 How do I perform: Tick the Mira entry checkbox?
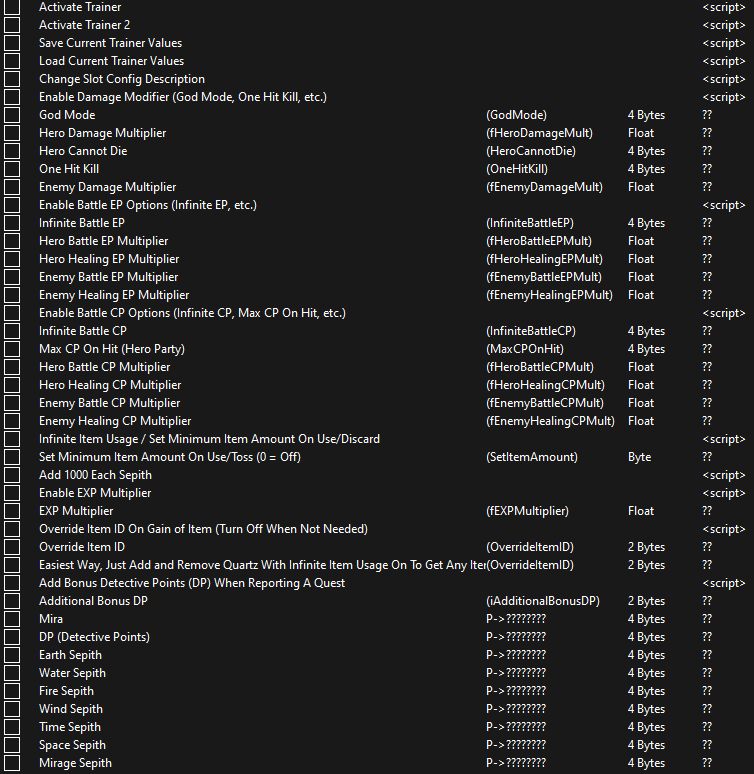click(12, 619)
